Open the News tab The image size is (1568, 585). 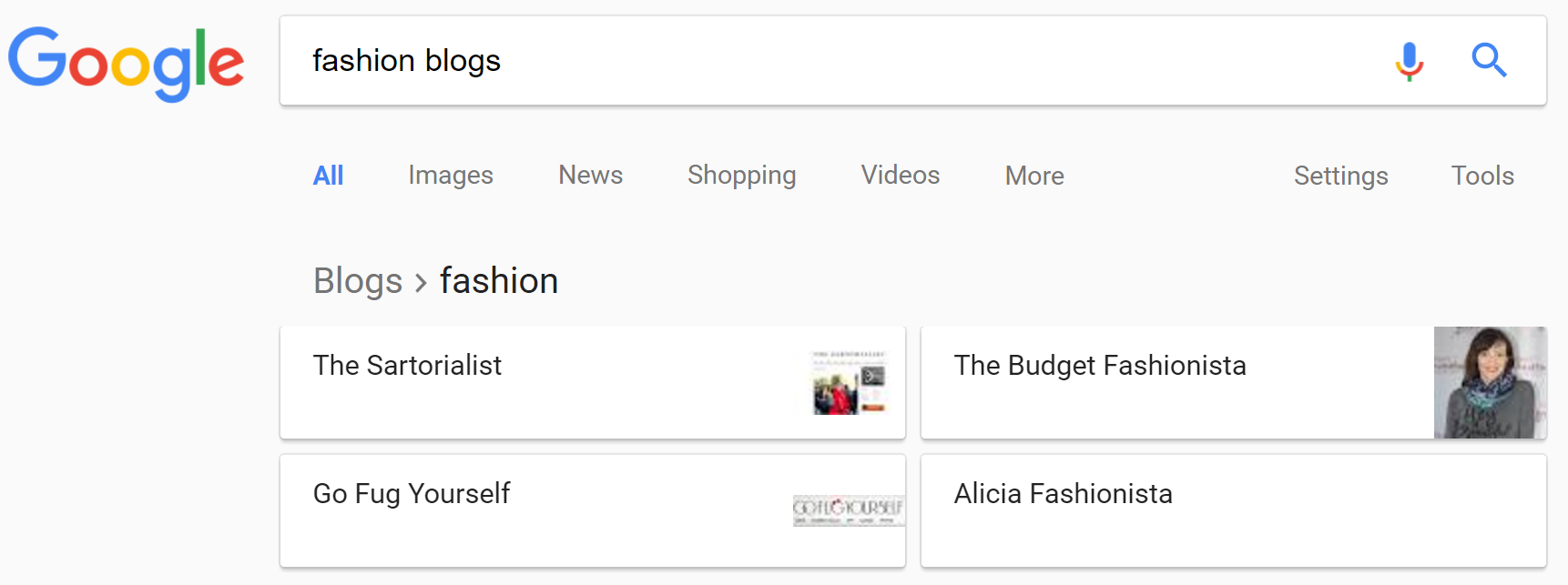tap(590, 176)
